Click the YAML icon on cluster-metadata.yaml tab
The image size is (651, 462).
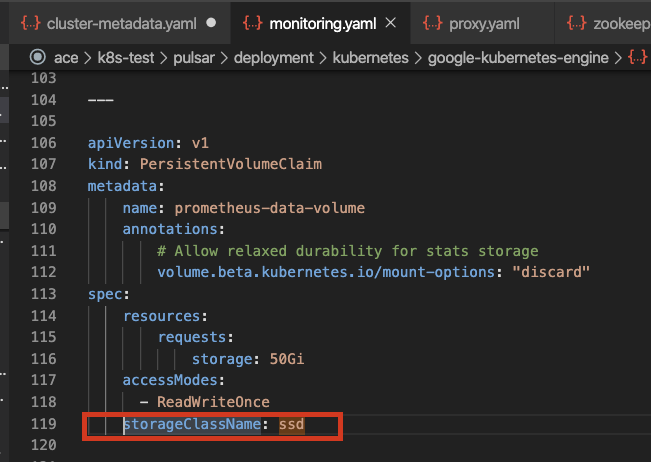click(x=31, y=23)
